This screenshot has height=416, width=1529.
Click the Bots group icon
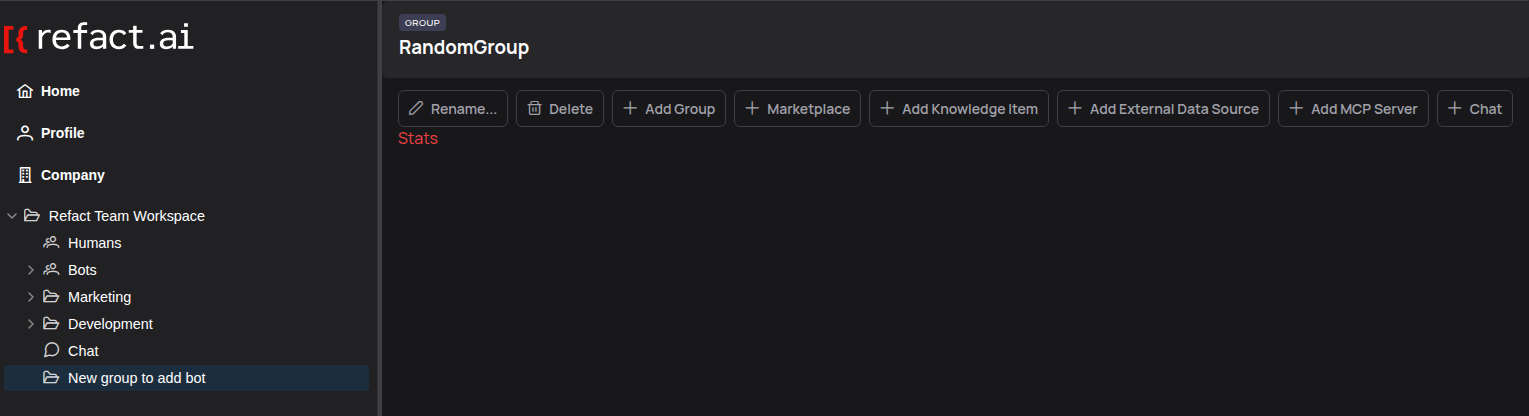click(x=51, y=270)
